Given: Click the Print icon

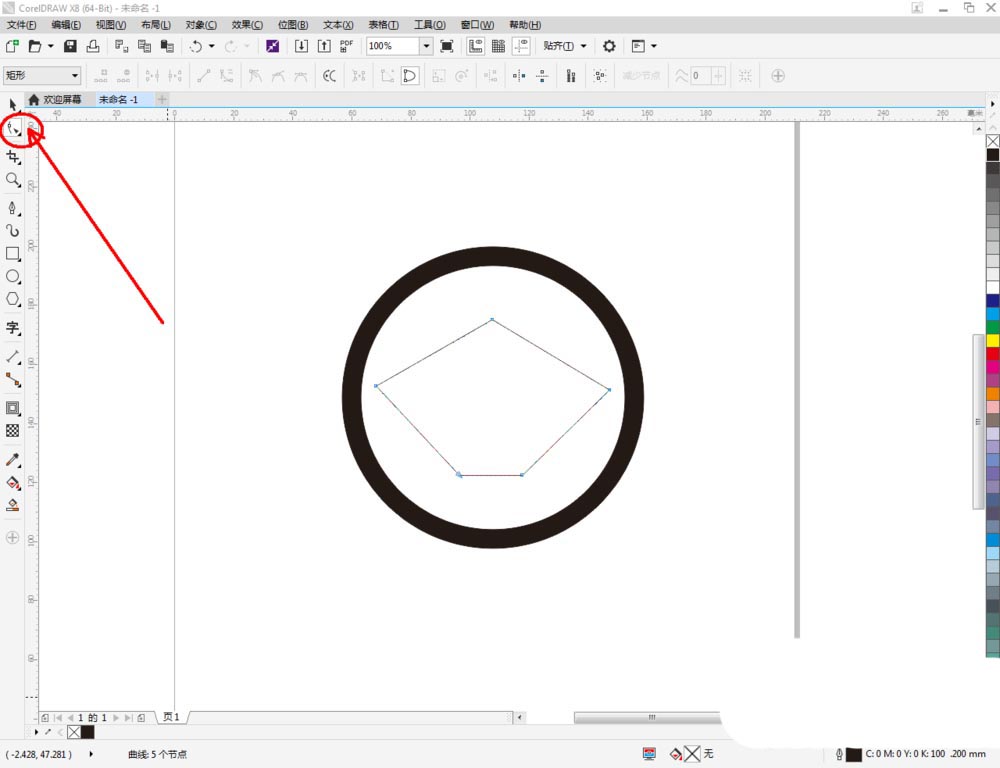Looking at the screenshot, I should [93, 46].
